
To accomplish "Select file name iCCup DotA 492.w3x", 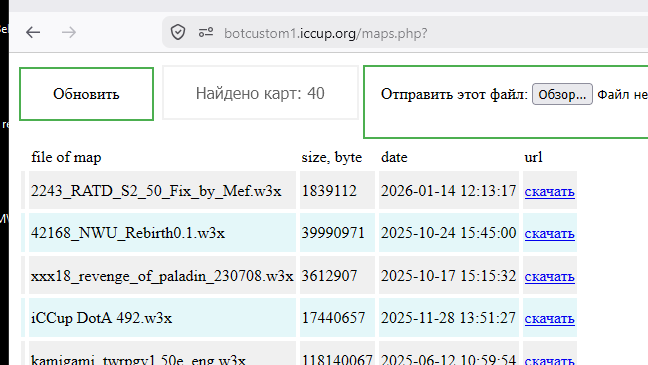I will pyautogui.click(x=101, y=318).
